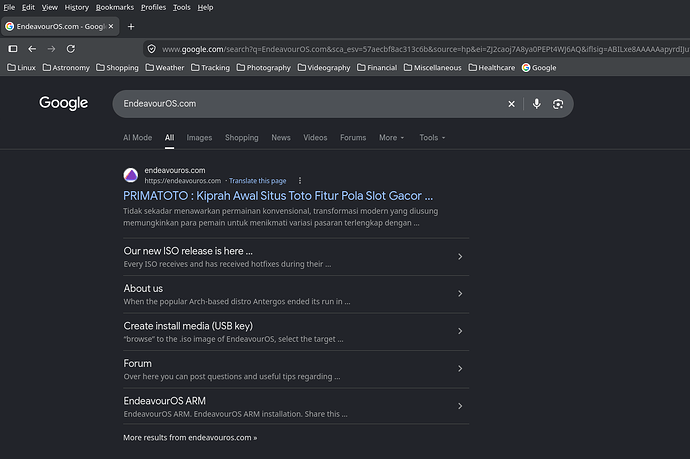The width and height of the screenshot is (690, 459).
Task: Expand Create install media chevron
Action: [460, 331]
